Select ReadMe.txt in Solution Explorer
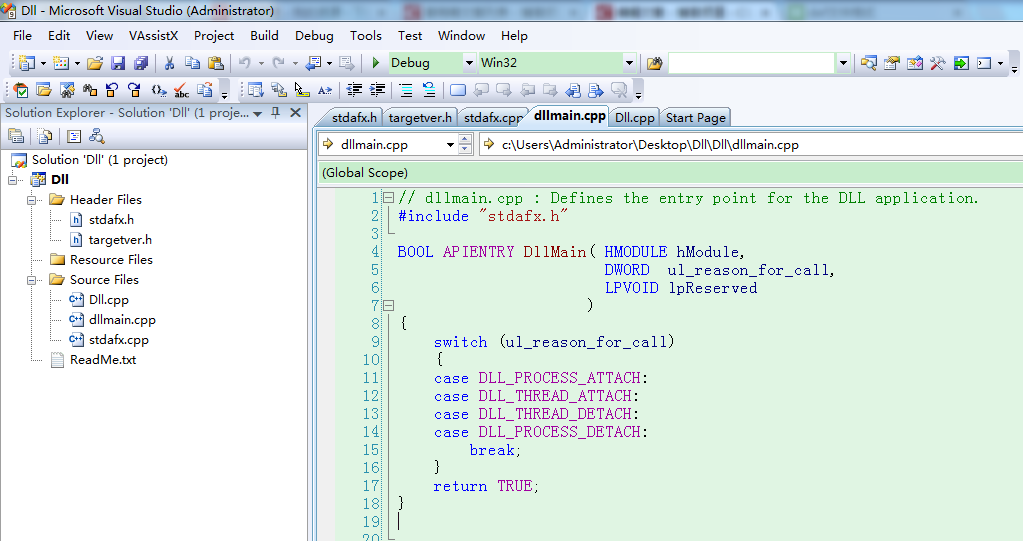Image resolution: width=1023 pixels, height=541 pixels. click(x=103, y=360)
